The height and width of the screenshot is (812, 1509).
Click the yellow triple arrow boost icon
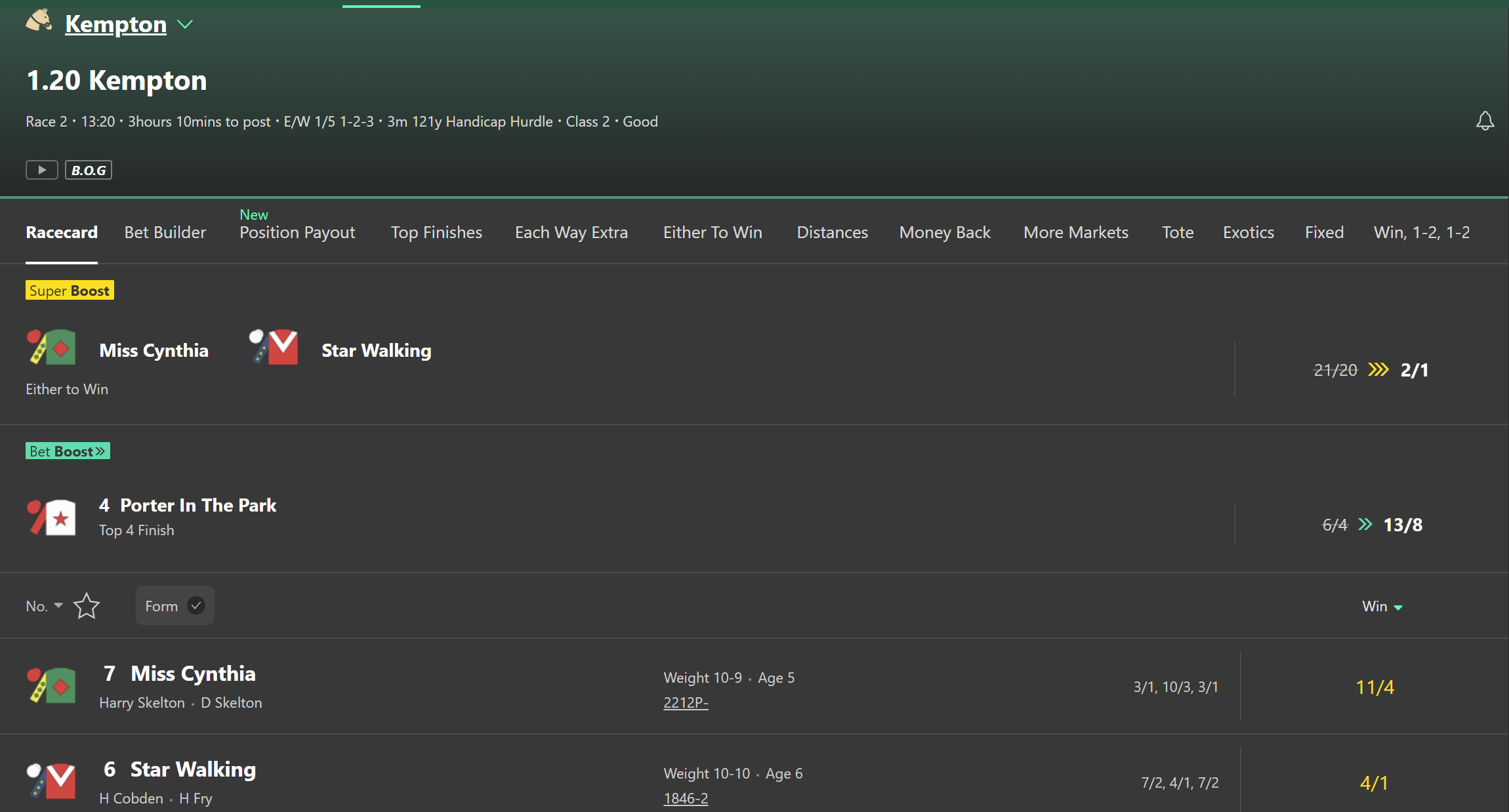coord(1378,370)
